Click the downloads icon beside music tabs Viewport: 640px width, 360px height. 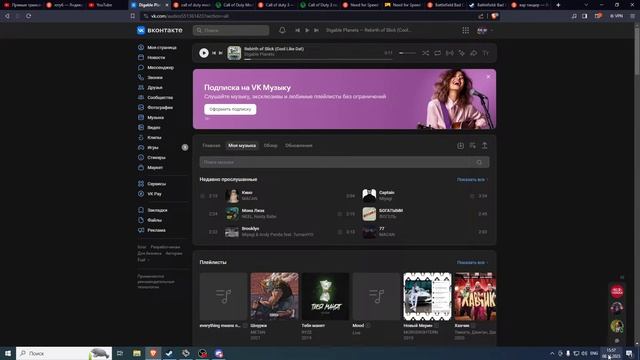pyautogui.click(x=460, y=146)
